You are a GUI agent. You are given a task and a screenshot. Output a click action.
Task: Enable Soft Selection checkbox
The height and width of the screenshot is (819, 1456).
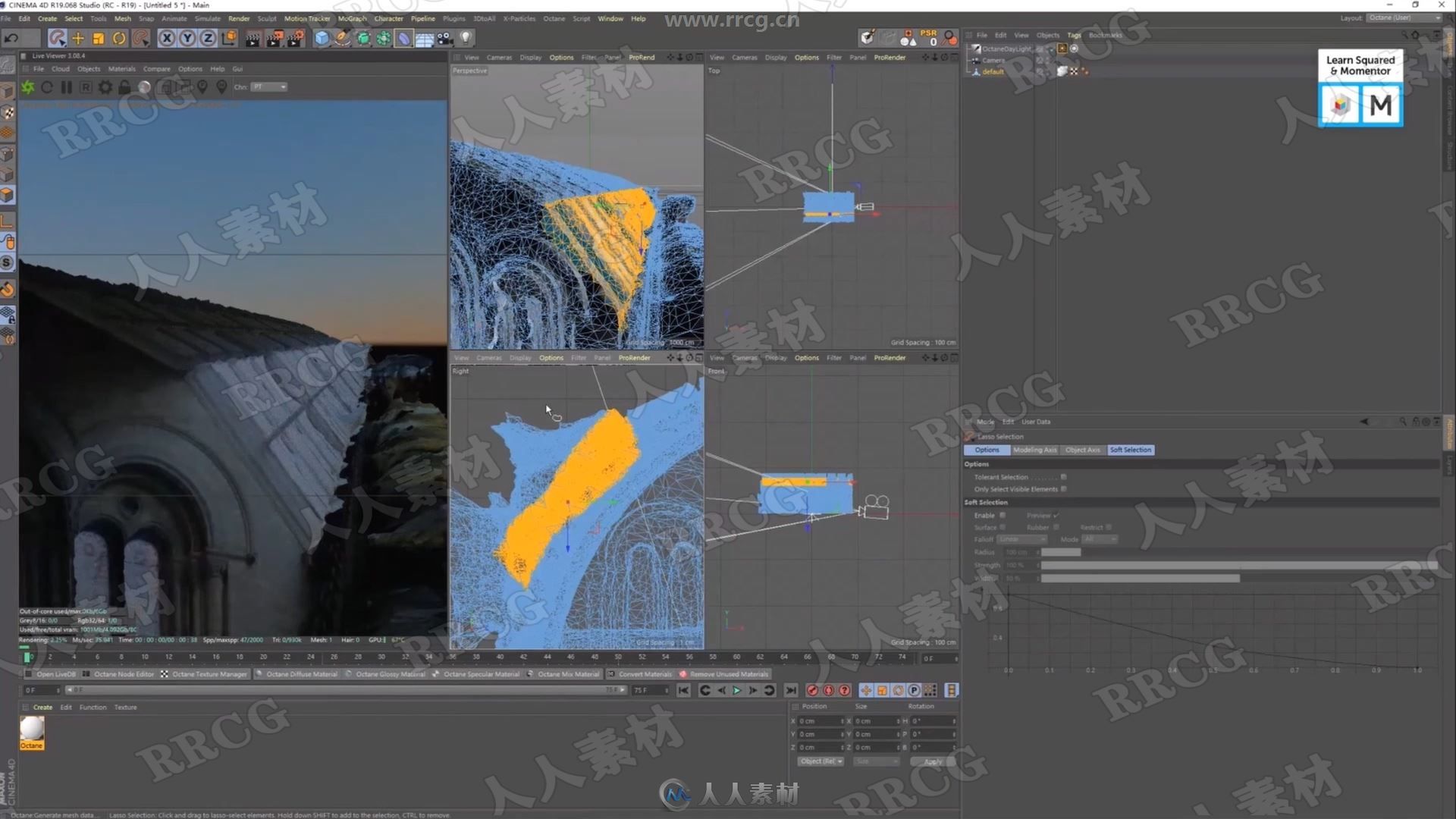click(1003, 515)
